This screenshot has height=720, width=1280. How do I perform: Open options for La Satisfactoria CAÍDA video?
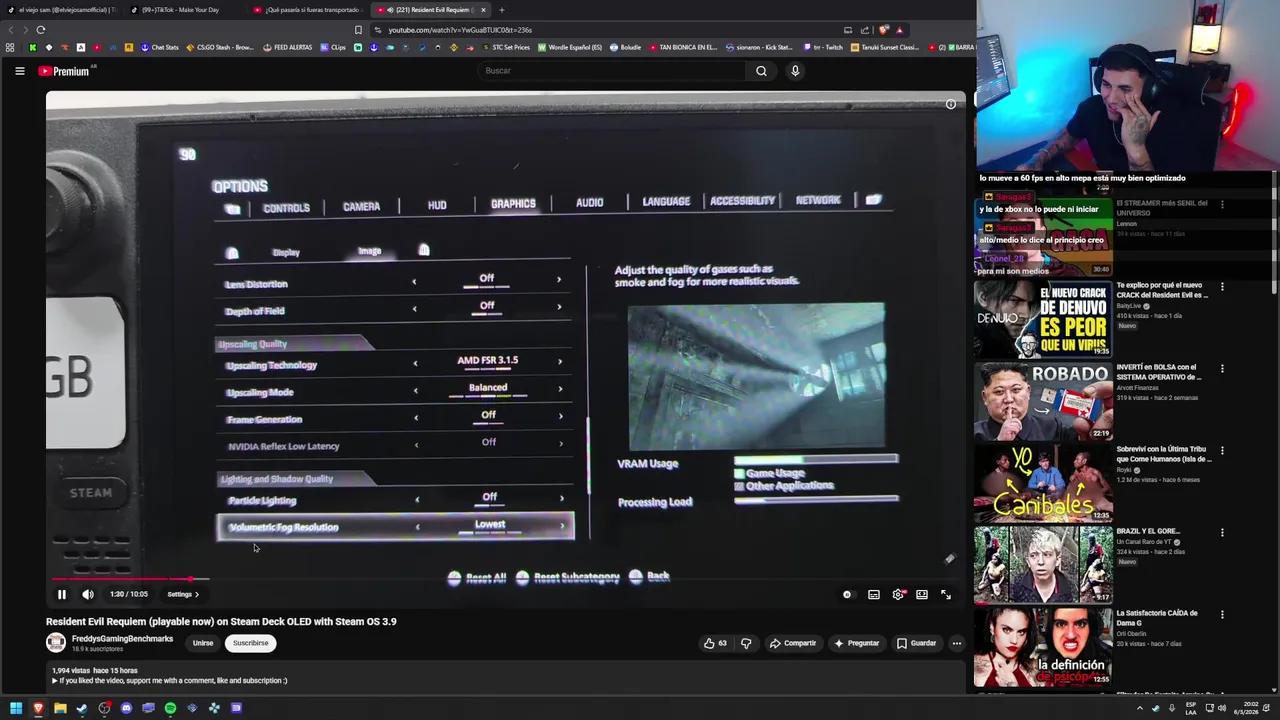point(1222,615)
